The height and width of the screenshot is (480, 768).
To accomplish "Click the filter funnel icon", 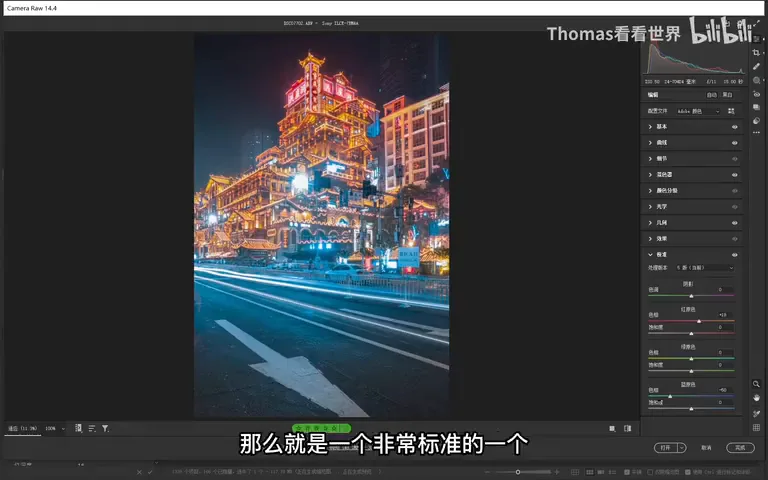I will (105, 428).
